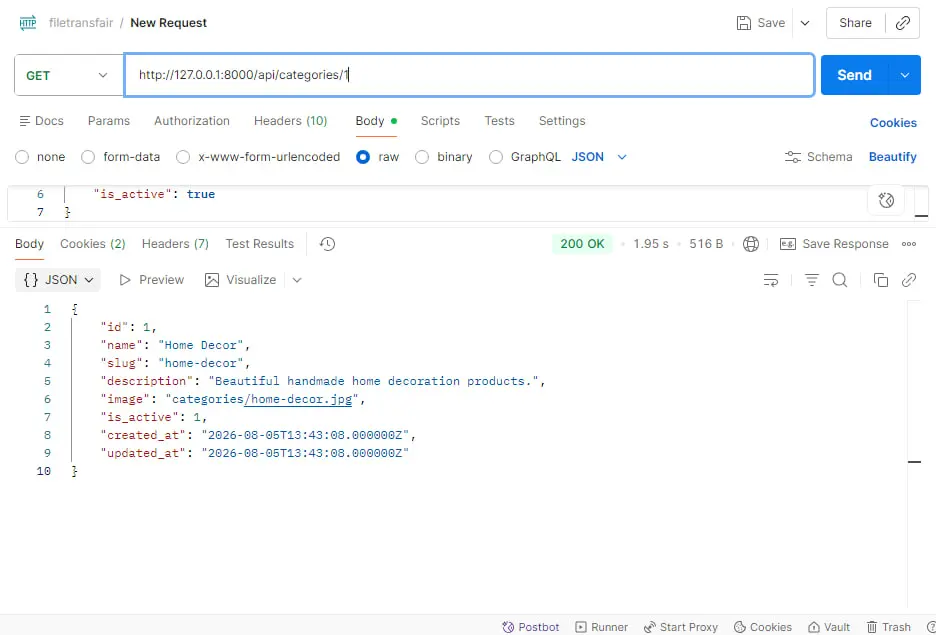Viewport: 936px width, 635px height.
Task: Click the network globe icon
Action: coord(750,243)
